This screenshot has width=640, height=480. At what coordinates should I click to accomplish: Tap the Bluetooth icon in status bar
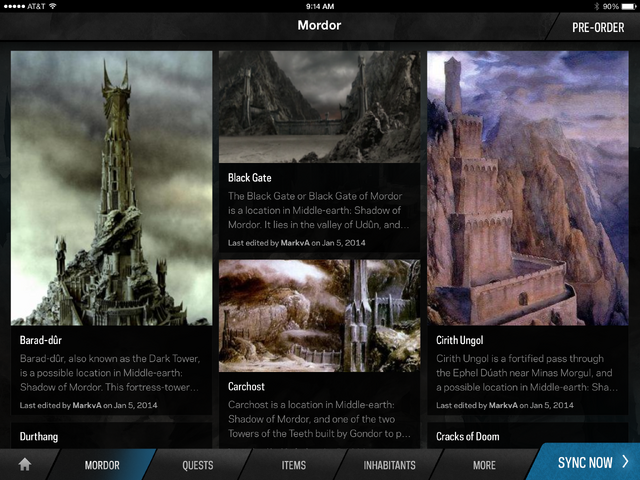click(596, 6)
